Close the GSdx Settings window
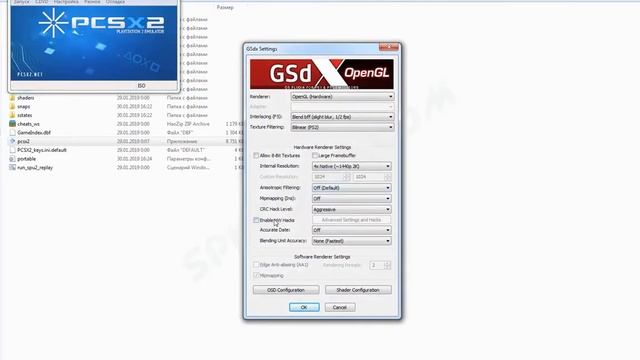 [x=389, y=47]
